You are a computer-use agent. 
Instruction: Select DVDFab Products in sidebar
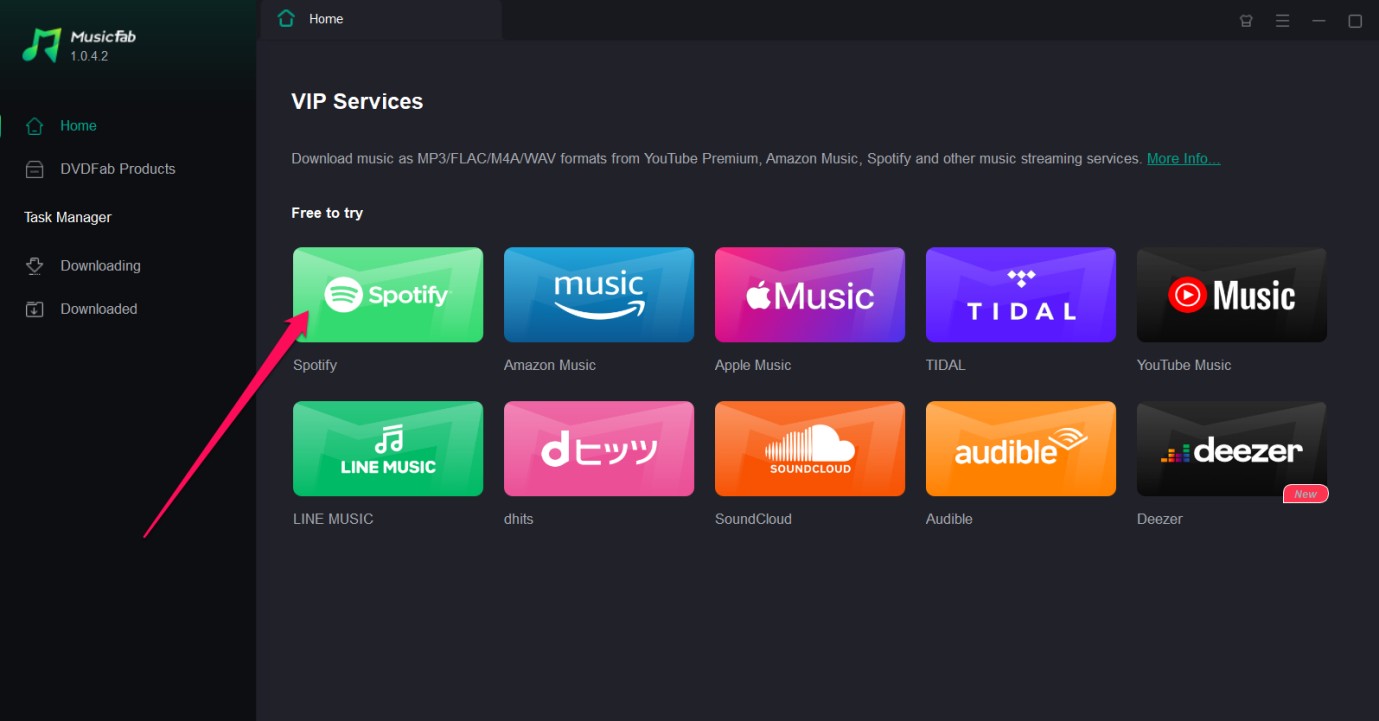tap(118, 169)
